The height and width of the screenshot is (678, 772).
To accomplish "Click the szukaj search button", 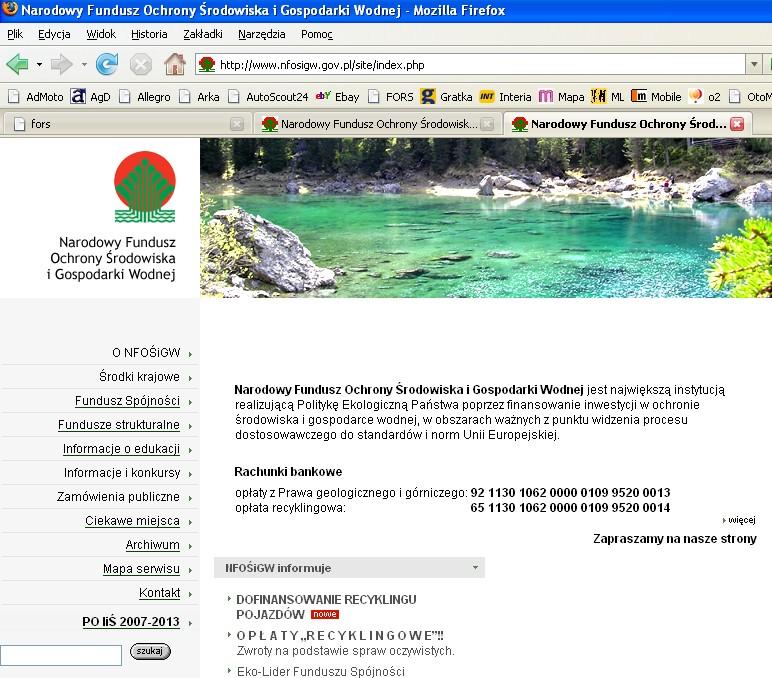I will click(x=150, y=651).
